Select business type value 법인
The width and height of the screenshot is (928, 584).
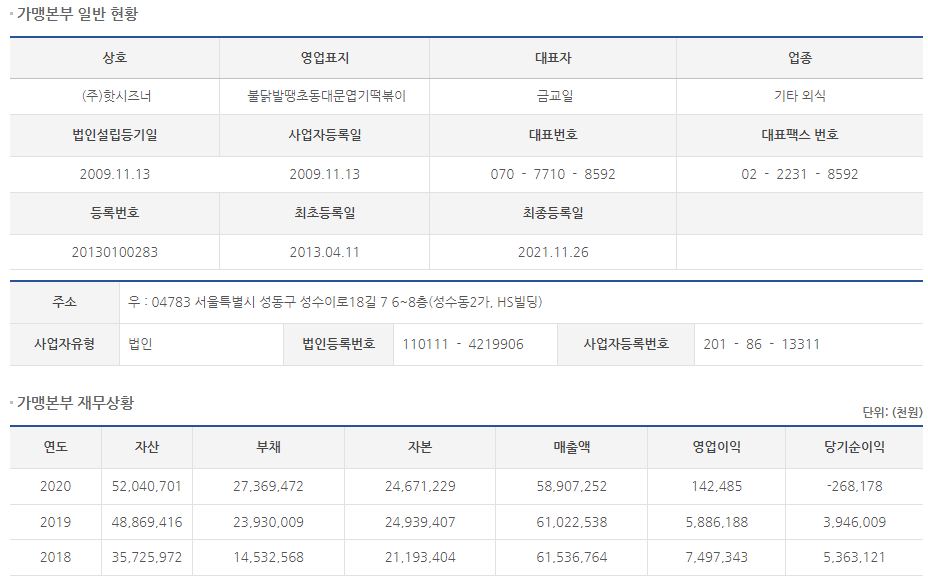[x=140, y=344]
